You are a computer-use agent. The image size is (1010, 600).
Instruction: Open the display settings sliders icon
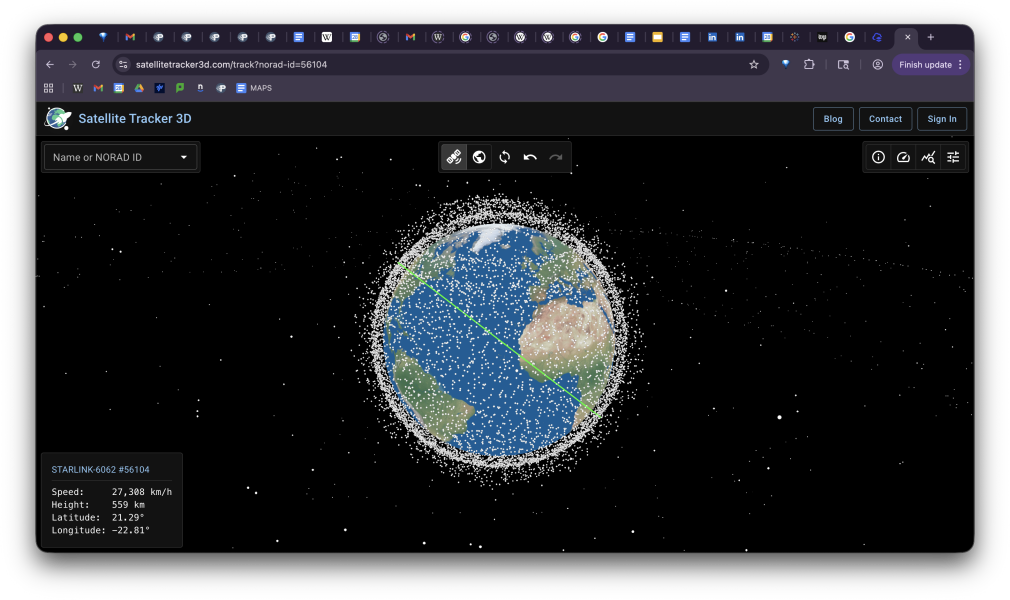pyautogui.click(x=953, y=157)
